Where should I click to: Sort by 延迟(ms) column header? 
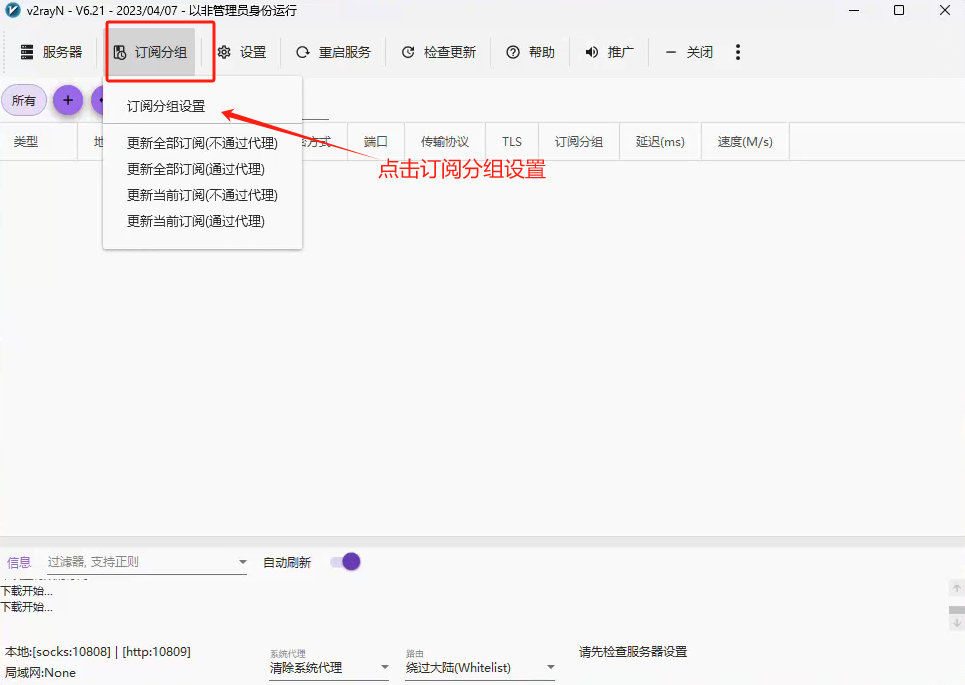point(660,142)
